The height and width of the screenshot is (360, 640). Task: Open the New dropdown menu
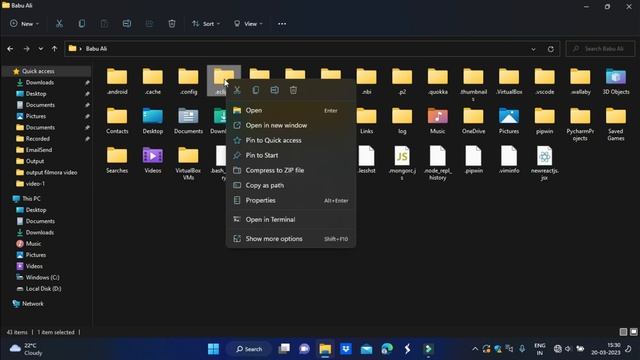(x=24, y=24)
